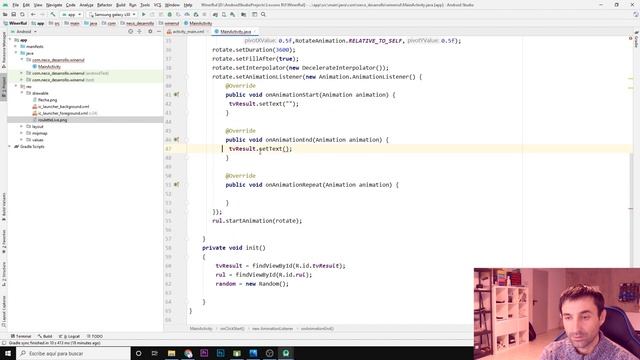Expand the layout folder

pyautogui.click(x=22, y=127)
